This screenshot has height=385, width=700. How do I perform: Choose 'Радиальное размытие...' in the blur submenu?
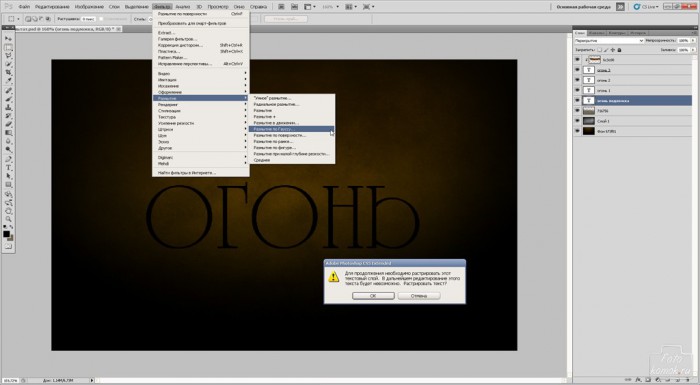[x=292, y=104]
